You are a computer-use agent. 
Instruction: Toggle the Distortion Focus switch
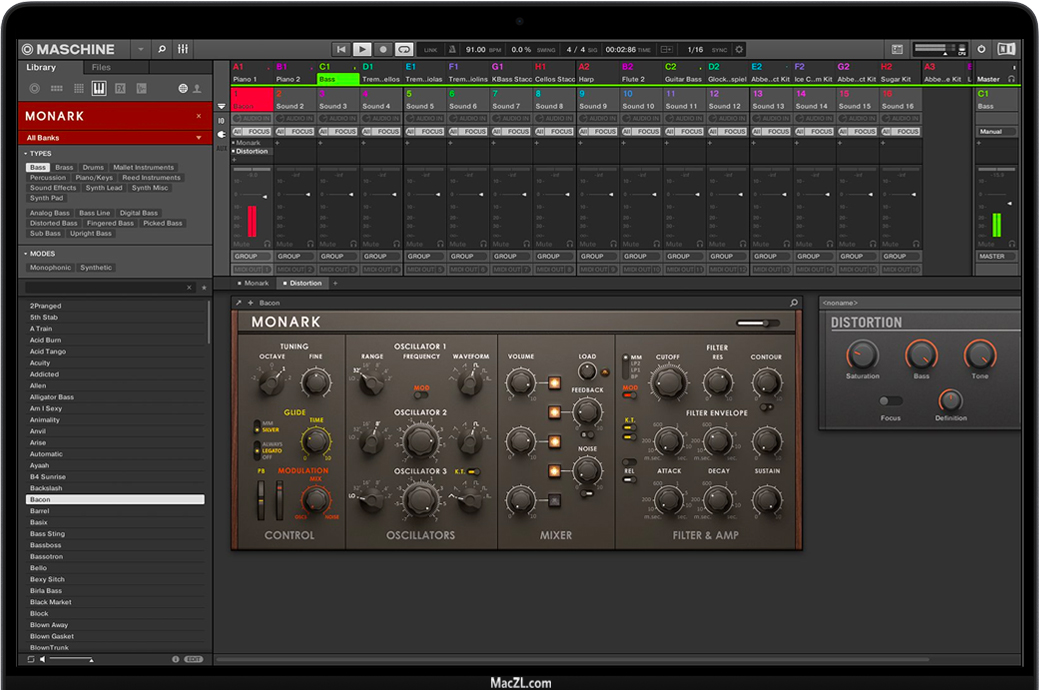(x=890, y=401)
